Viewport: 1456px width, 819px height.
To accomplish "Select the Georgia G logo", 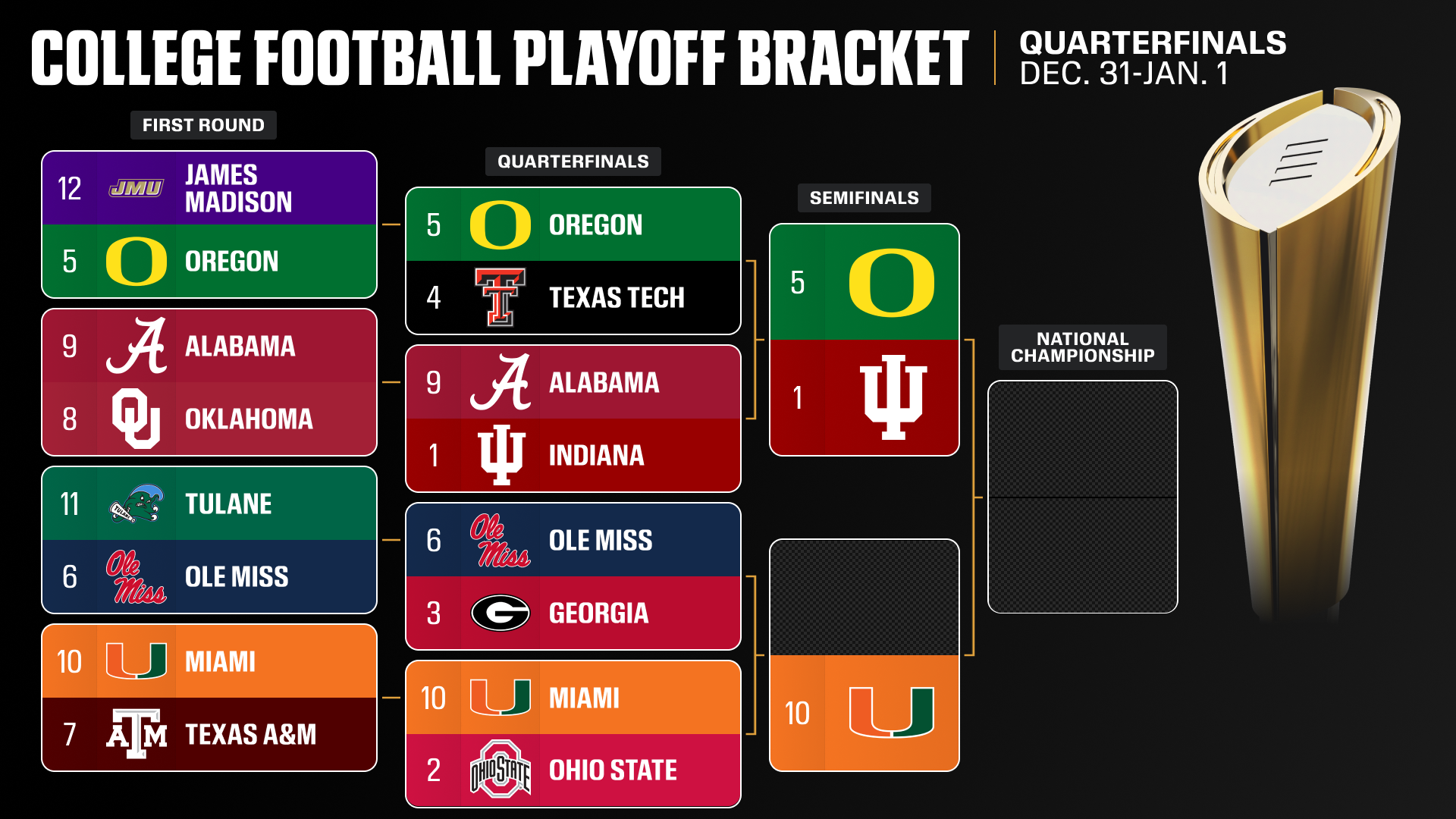I will (500, 613).
